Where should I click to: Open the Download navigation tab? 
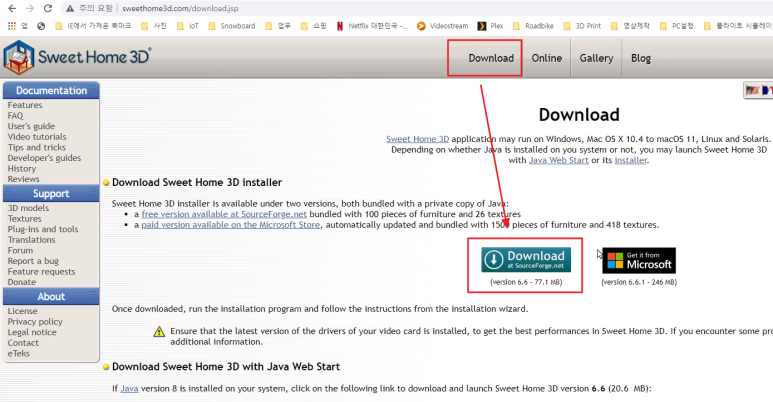pos(491,58)
